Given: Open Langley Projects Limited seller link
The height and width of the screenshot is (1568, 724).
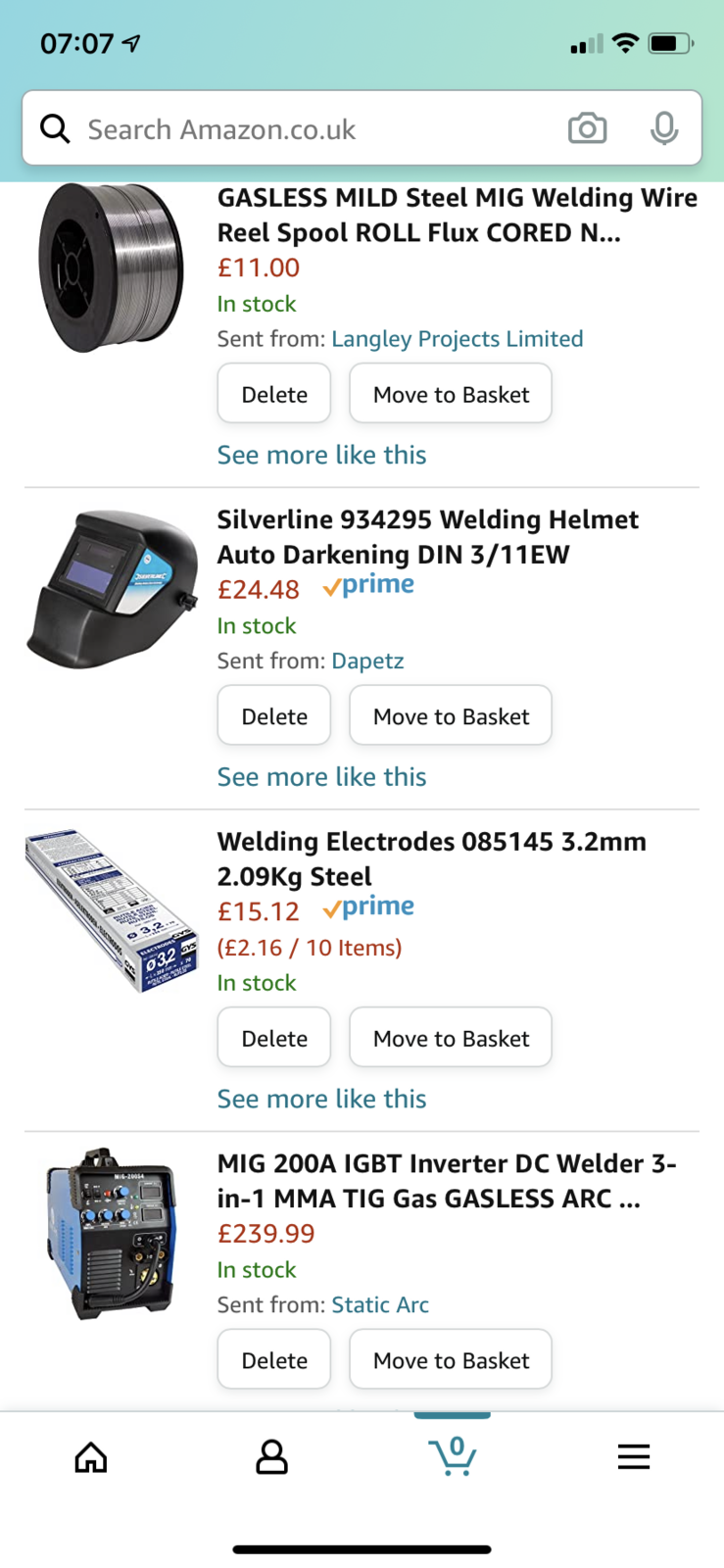Looking at the screenshot, I should pos(458,339).
